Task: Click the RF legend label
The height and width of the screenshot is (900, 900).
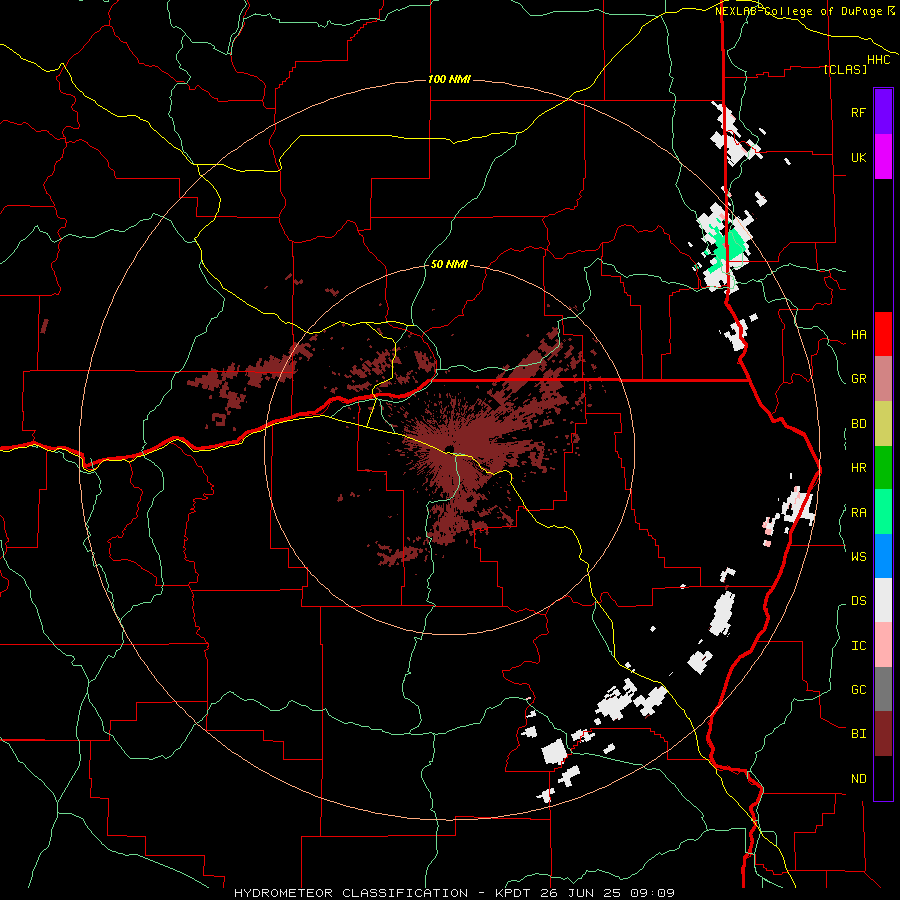Action: pyautogui.click(x=858, y=112)
